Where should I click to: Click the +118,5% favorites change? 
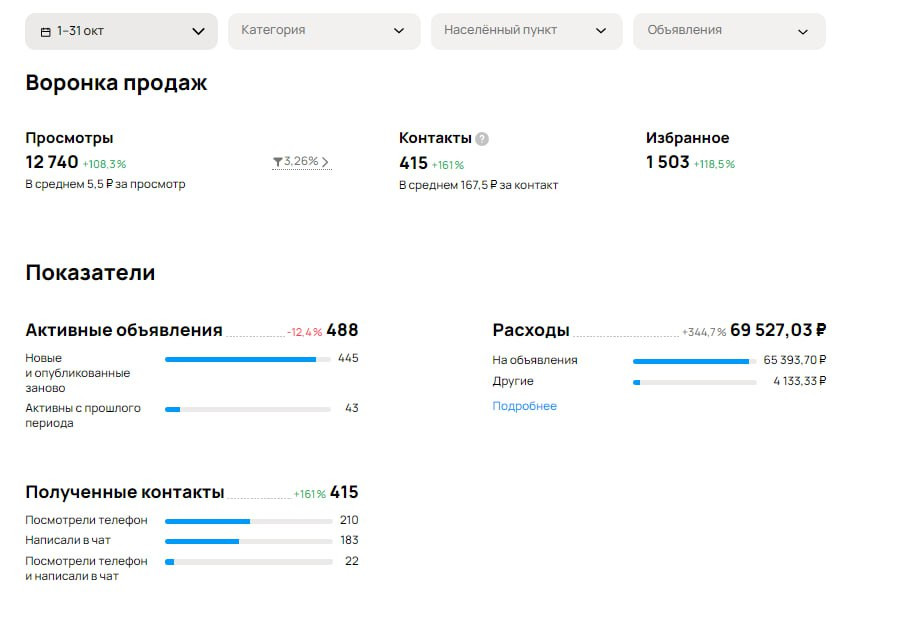click(x=714, y=164)
